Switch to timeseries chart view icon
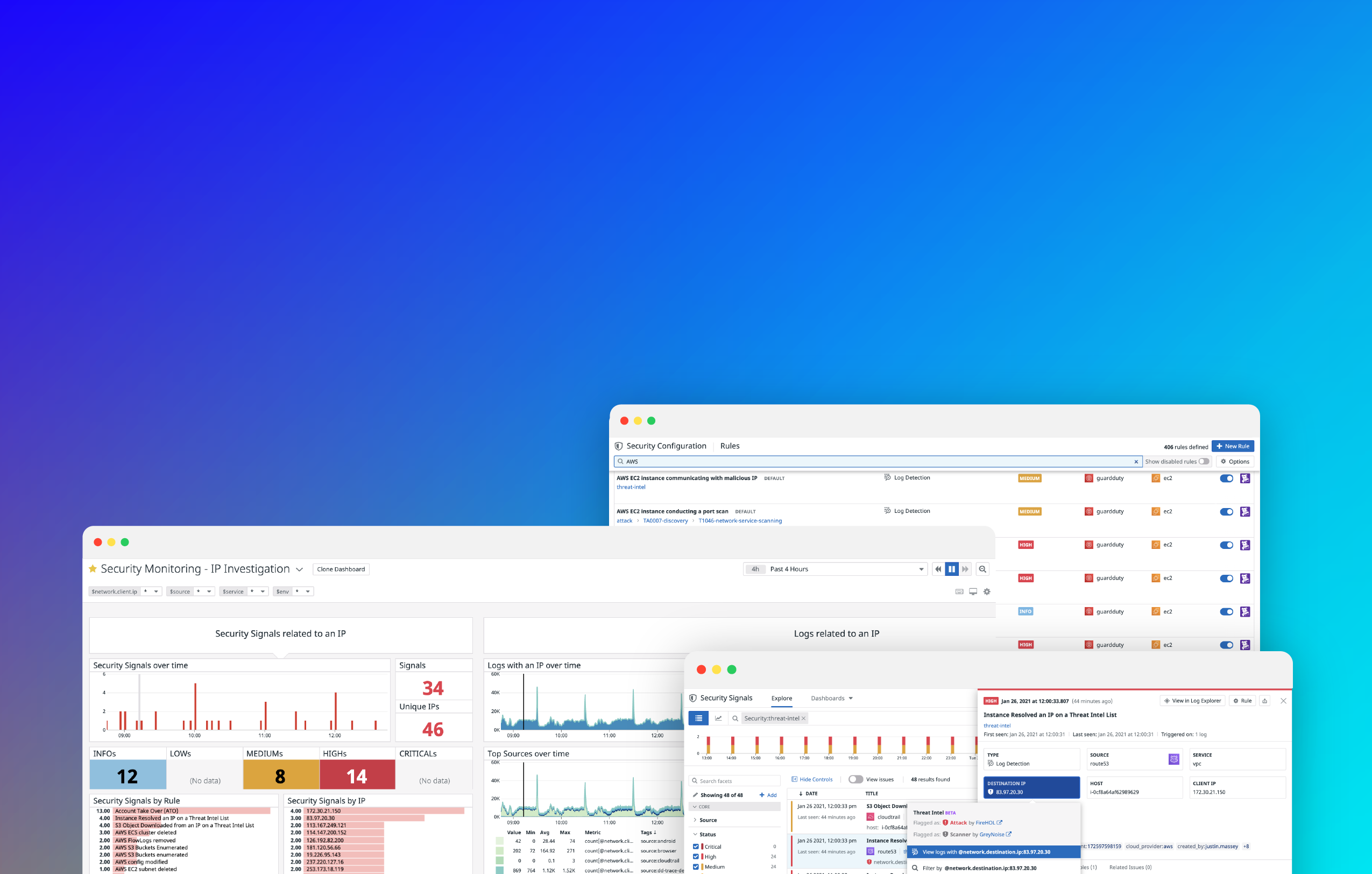 click(x=718, y=718)
